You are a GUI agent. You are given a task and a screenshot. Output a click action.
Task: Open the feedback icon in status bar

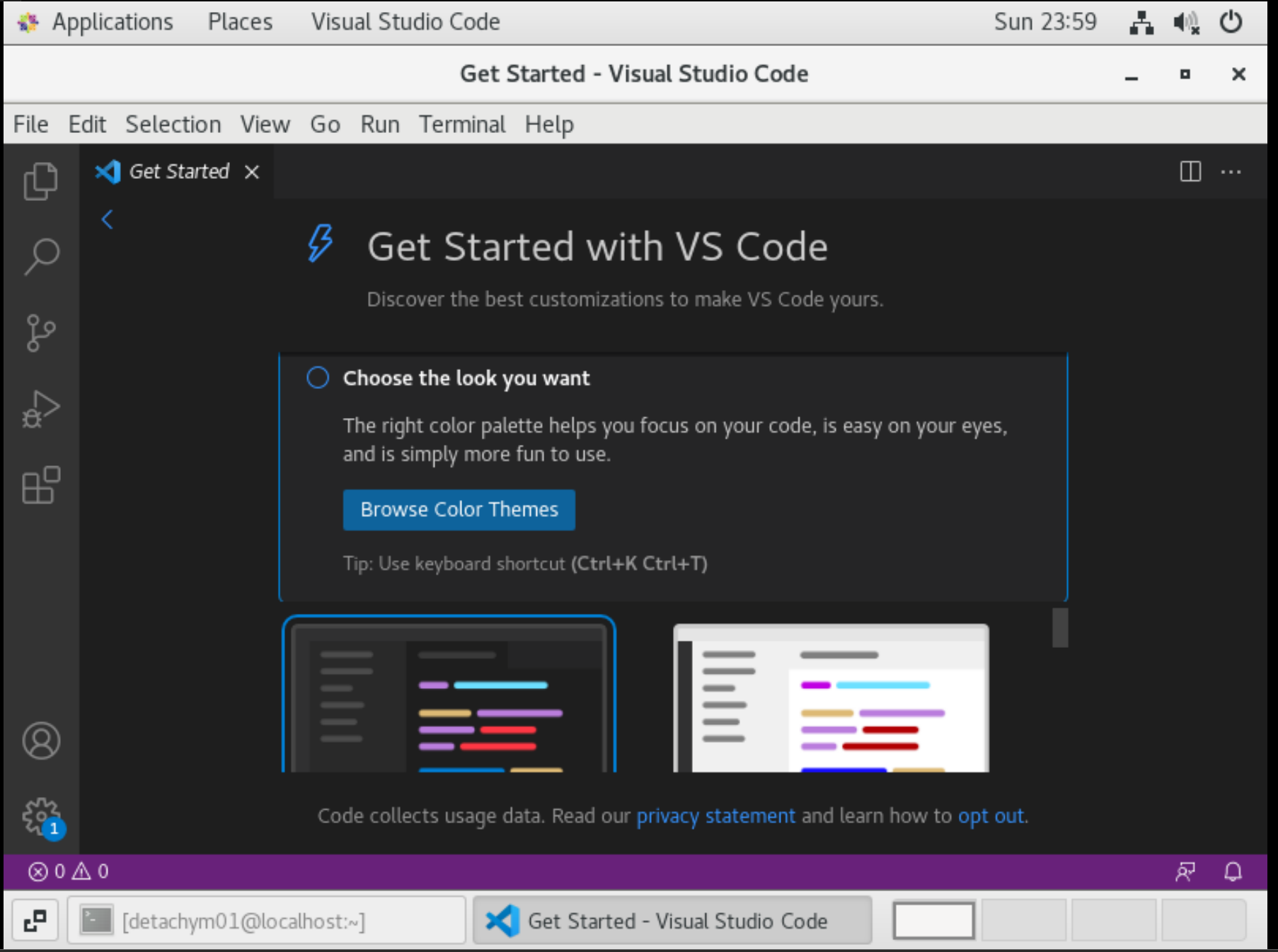coord(1185,871)
